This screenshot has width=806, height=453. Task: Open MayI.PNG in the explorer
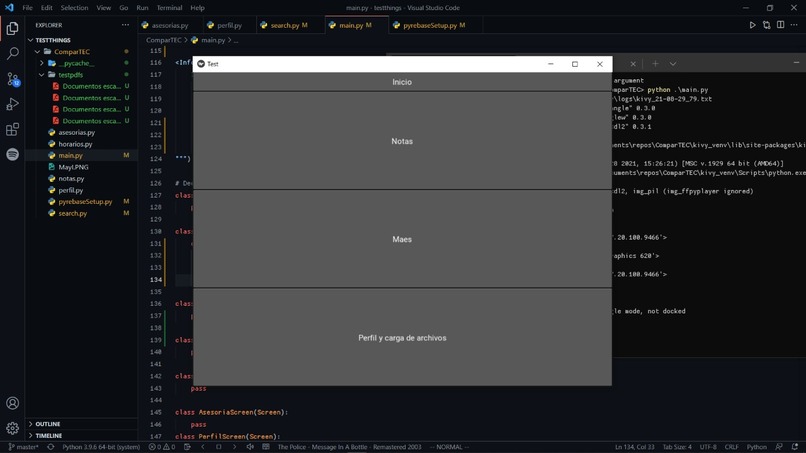pos(73,167)
